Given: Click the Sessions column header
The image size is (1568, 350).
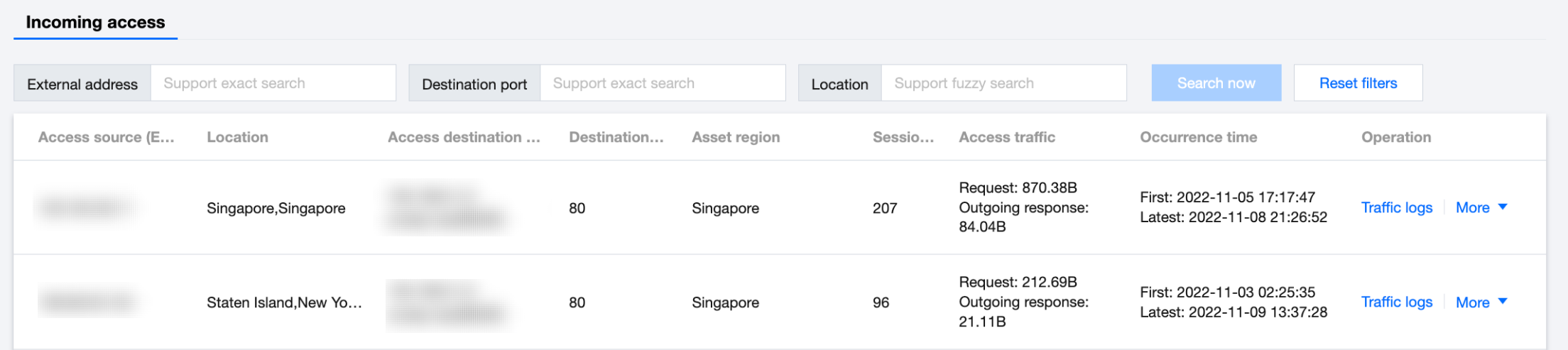Looking at the screenshot, I should tap(903, 138).
